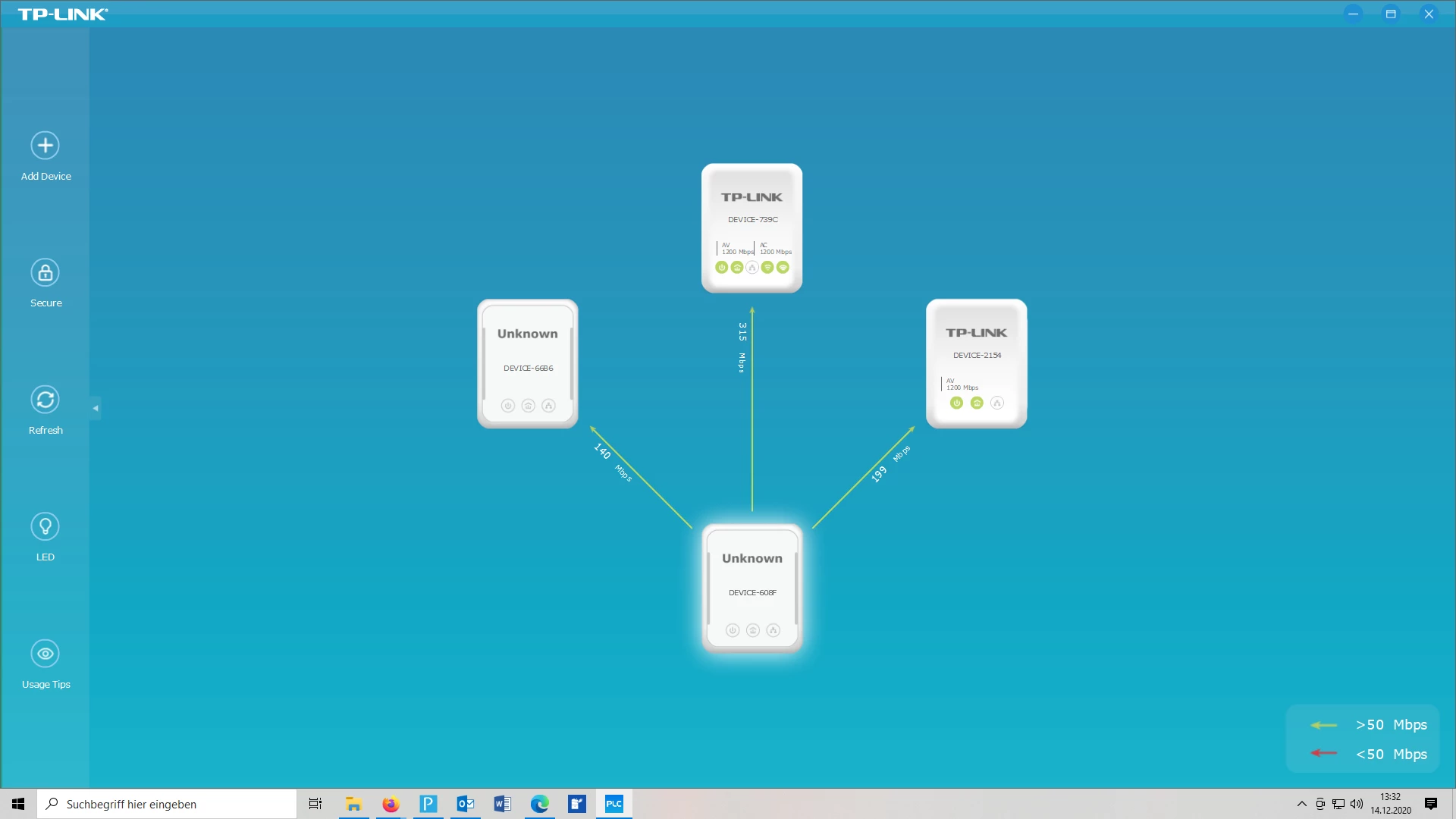Screen dimensions: 1456x819
Task: Open the LED lightbulb settings
Action: click(45, 526)
